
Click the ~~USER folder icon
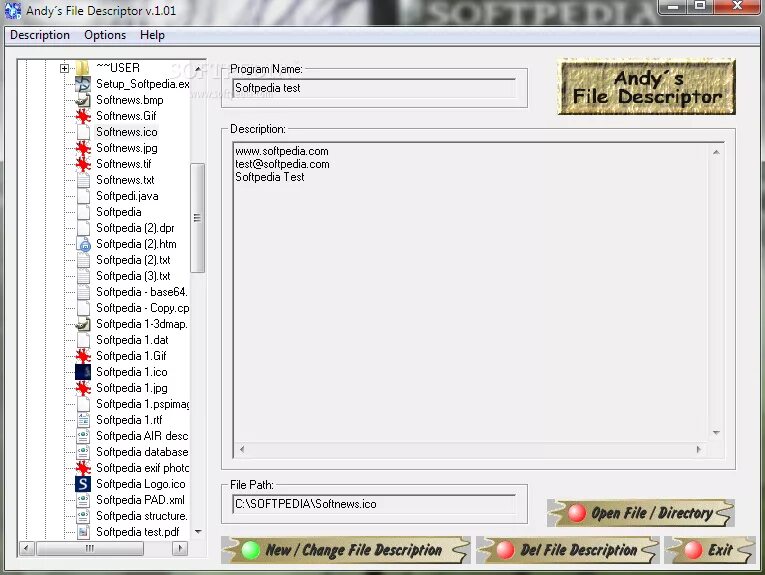pos(82,68)
